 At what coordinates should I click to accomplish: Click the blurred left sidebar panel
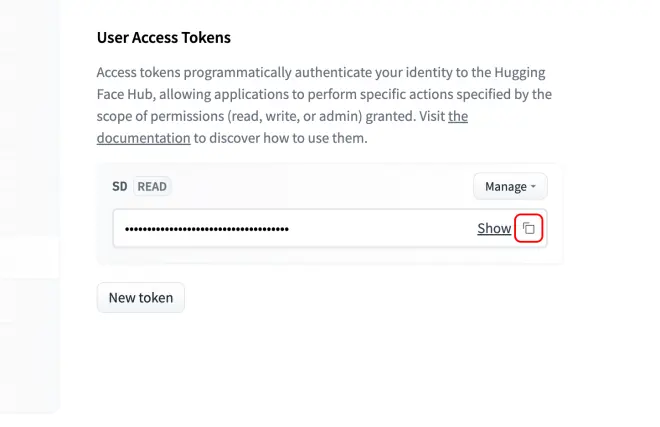coord(29,206)
